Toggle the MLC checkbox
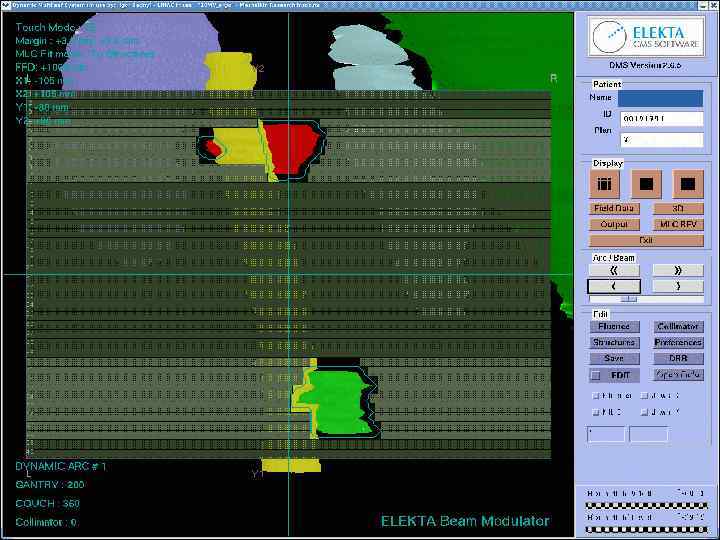The height and width of the screenshot is (540, 720). coord(596,412)
